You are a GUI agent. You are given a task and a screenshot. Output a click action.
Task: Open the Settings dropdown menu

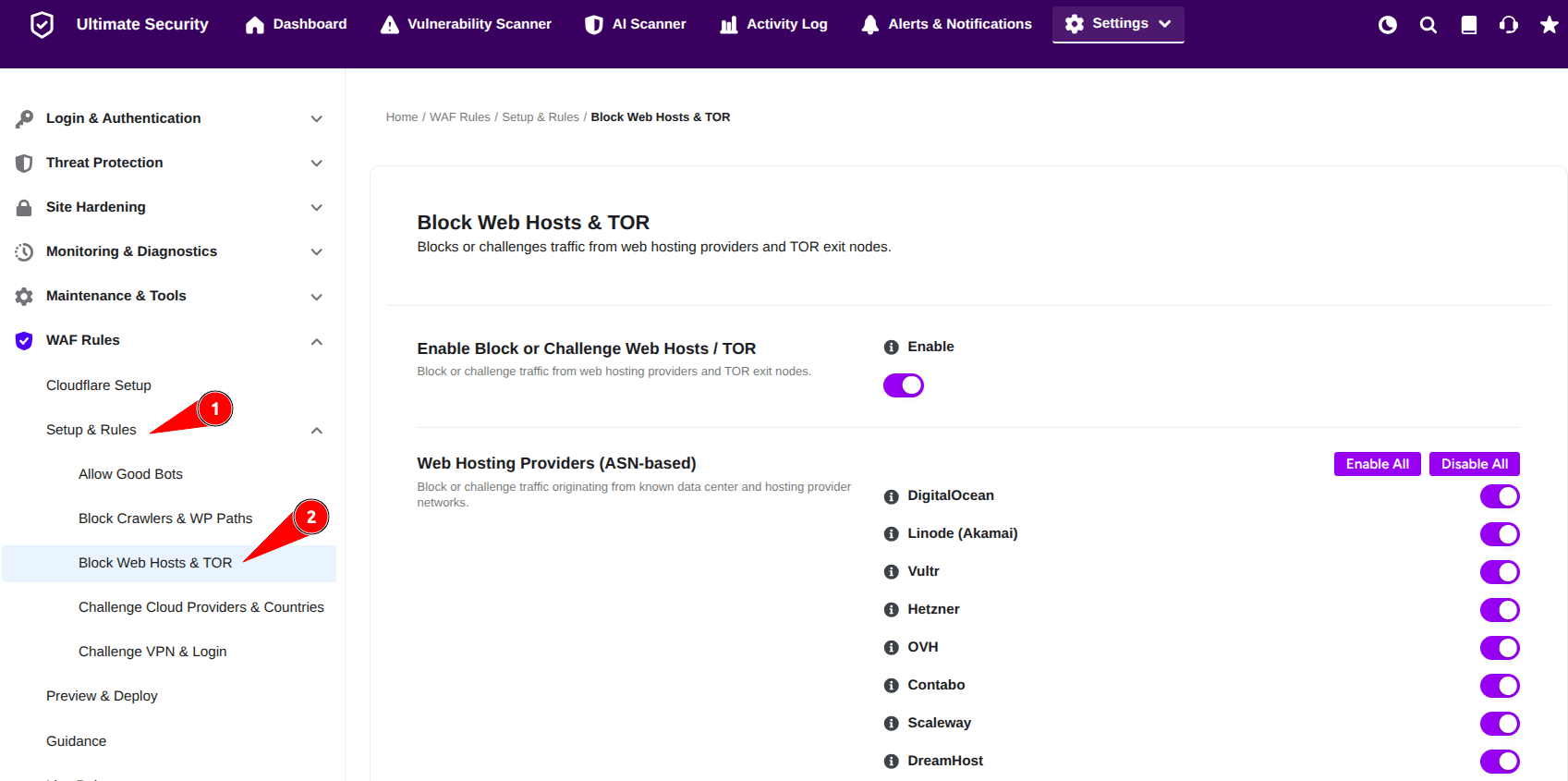click(1118, 24)
